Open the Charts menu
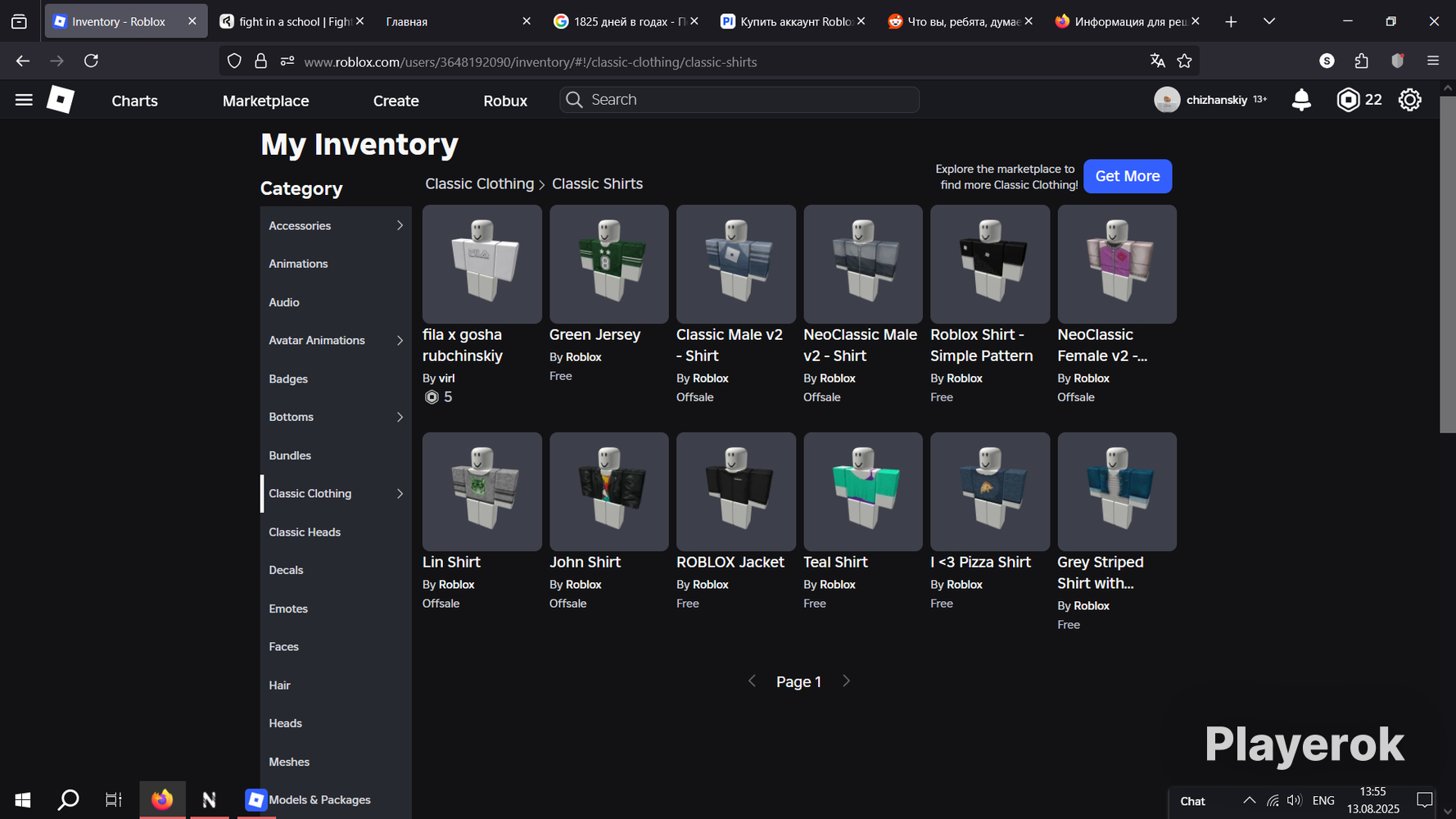 [x=135, y=101]
